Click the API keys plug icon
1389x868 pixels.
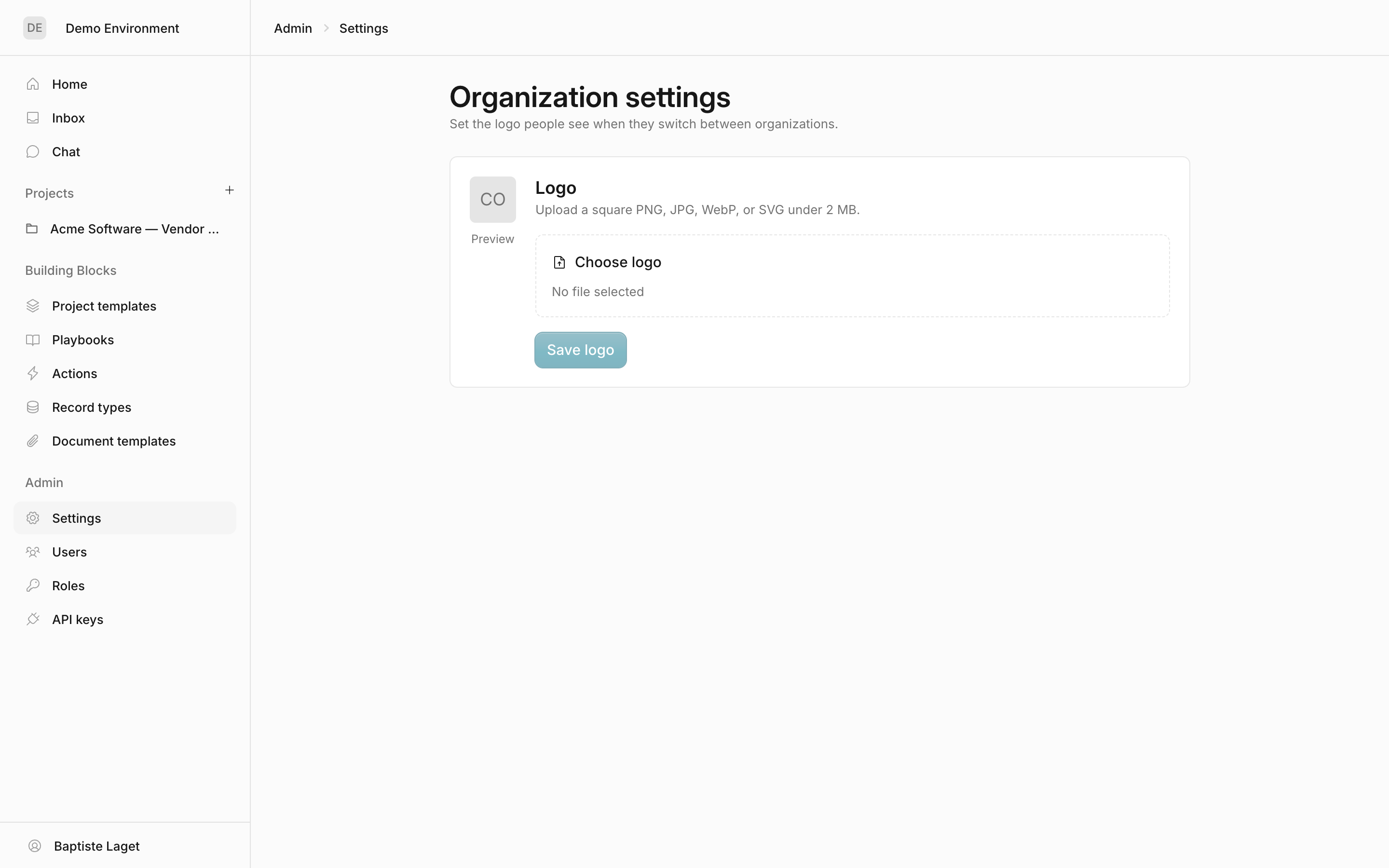(33, 620)
